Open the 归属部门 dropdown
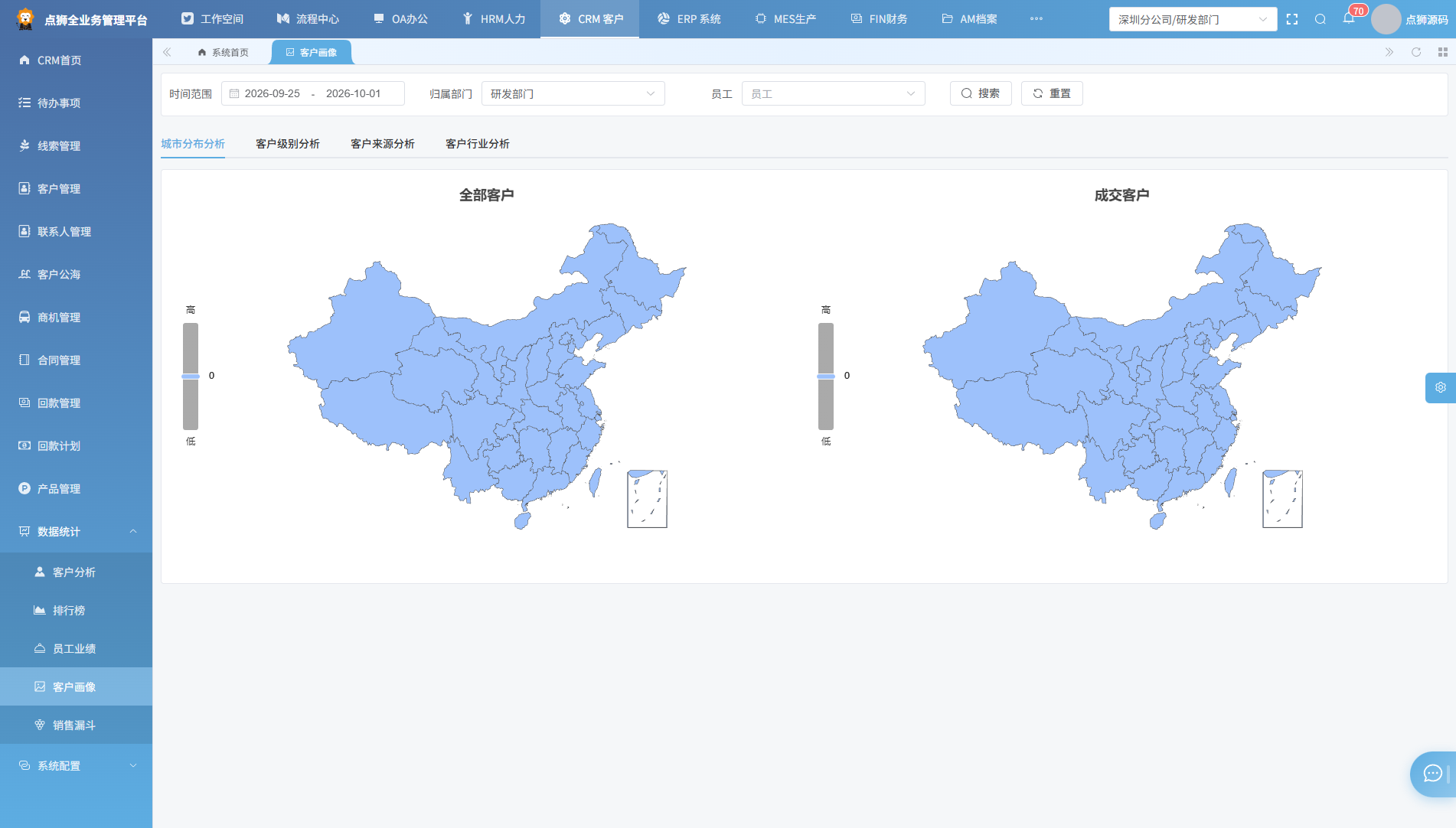Image resolution: width=1456 pixels, height=828 pixels. (573, 93)
